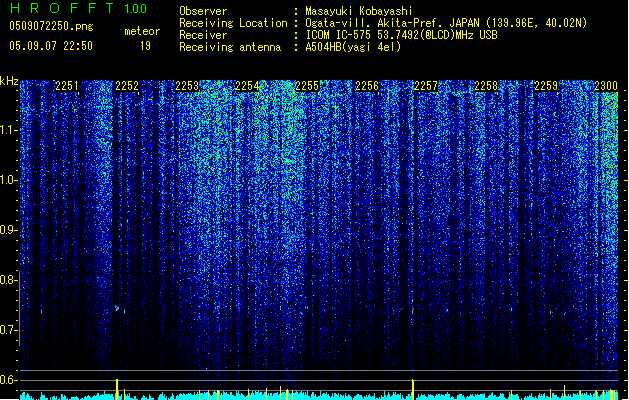The height and width of the screenshot is (400, 629).
Task: Click the 0.9 kHz axis tick label
Action: pos(8,230)
